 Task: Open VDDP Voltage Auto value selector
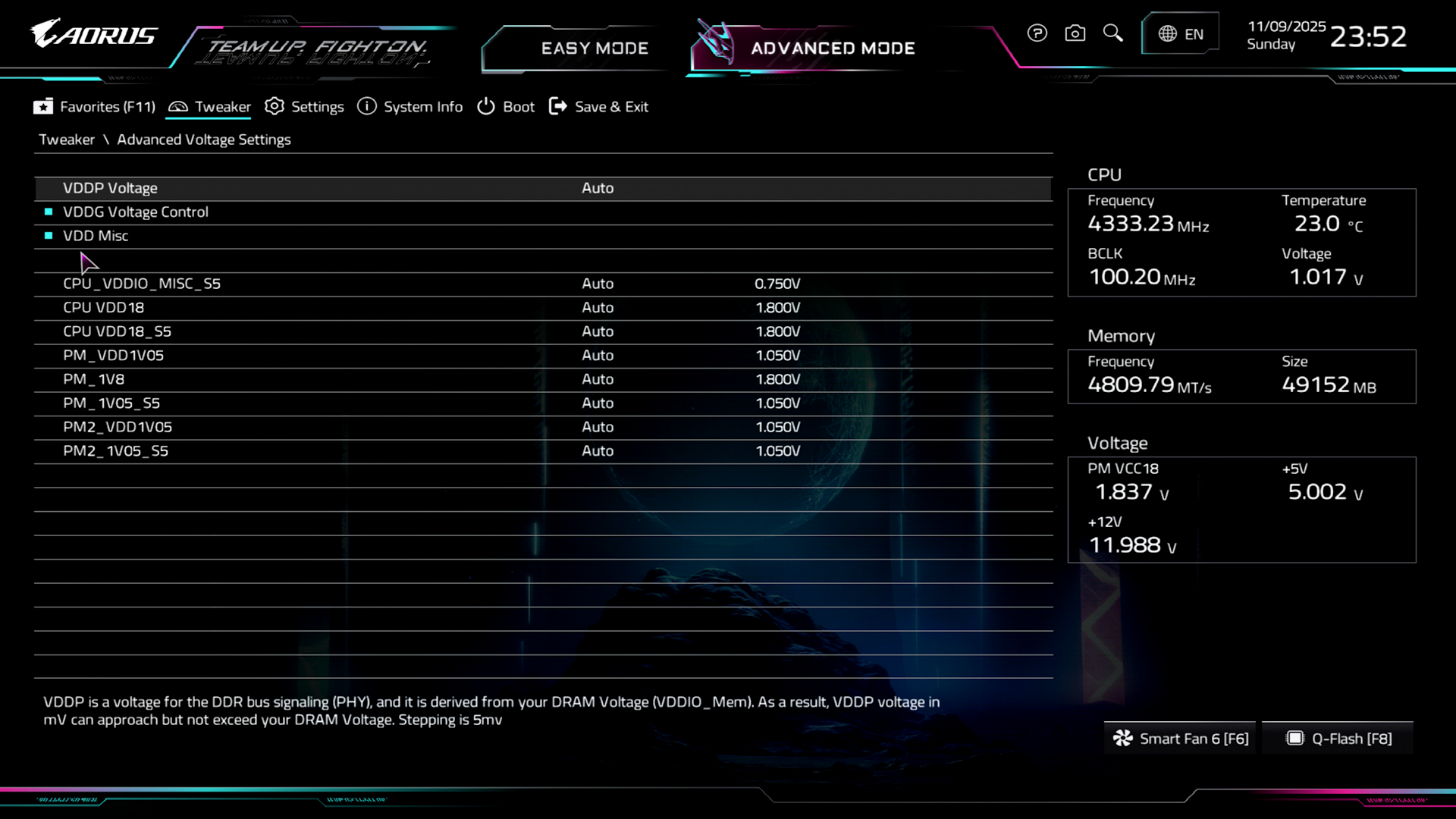coord(598,188)
